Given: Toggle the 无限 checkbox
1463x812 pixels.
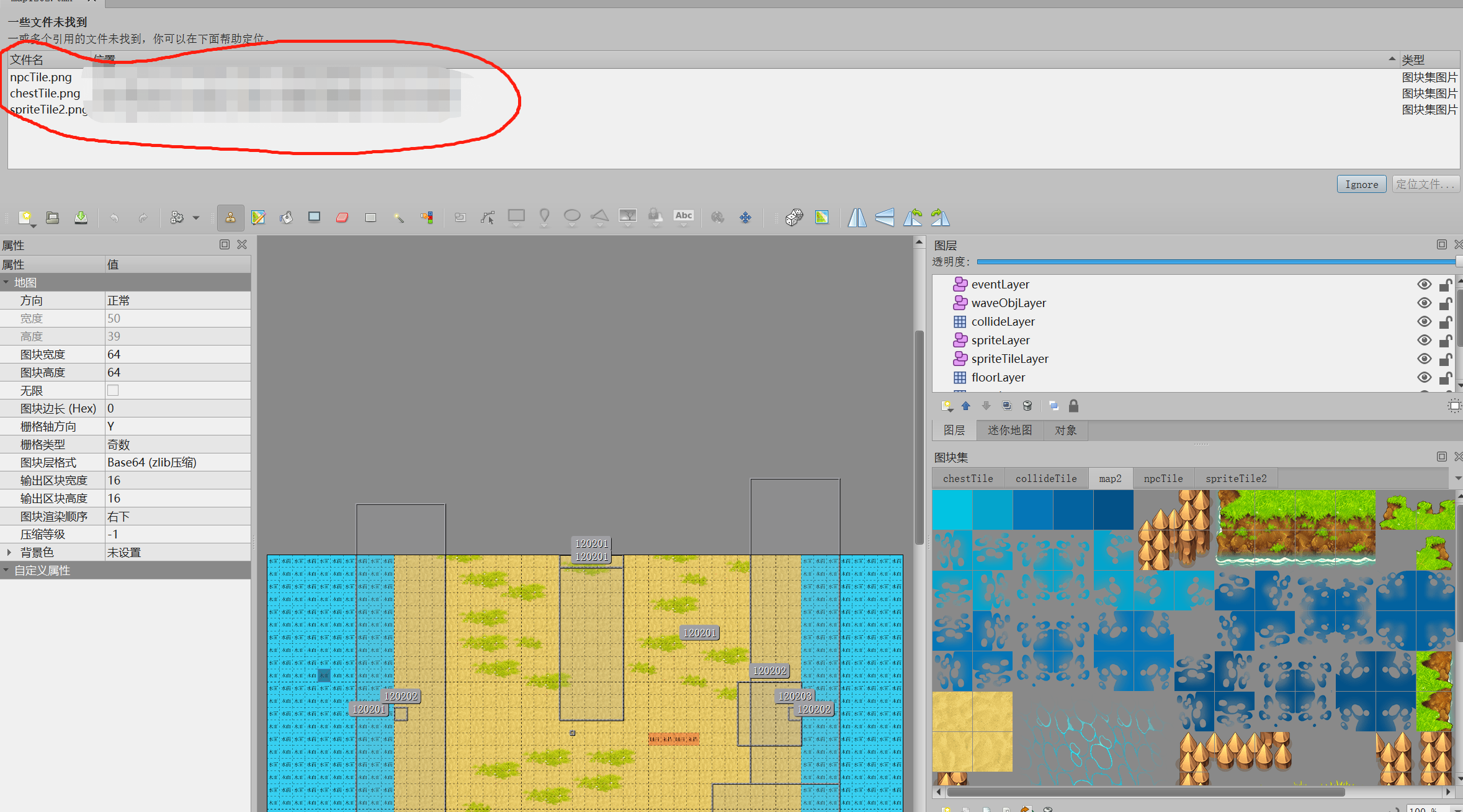Looking at the screenshot, I should tap(113, 390).
